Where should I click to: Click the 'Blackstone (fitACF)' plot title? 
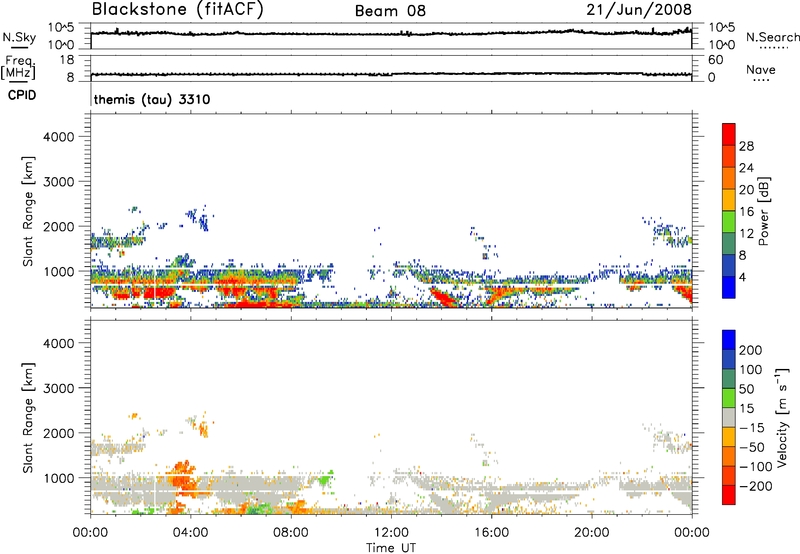point(178,9)
